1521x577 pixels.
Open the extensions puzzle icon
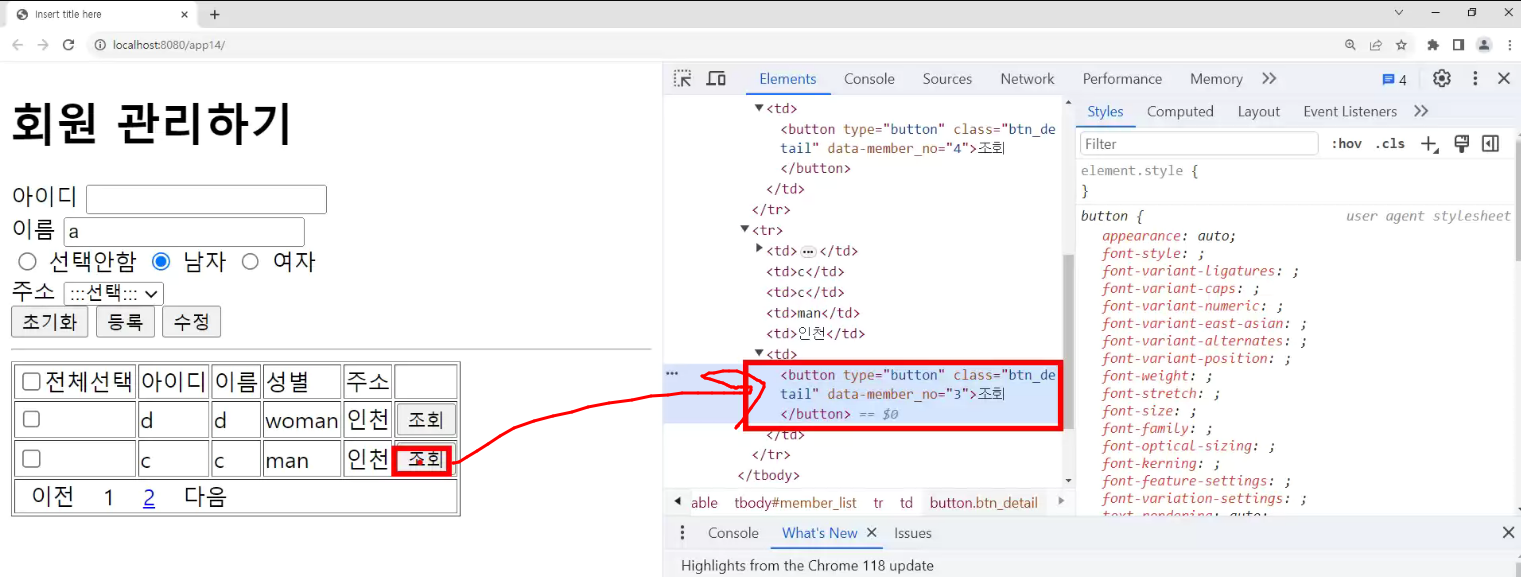click(x=1433, y=45)
